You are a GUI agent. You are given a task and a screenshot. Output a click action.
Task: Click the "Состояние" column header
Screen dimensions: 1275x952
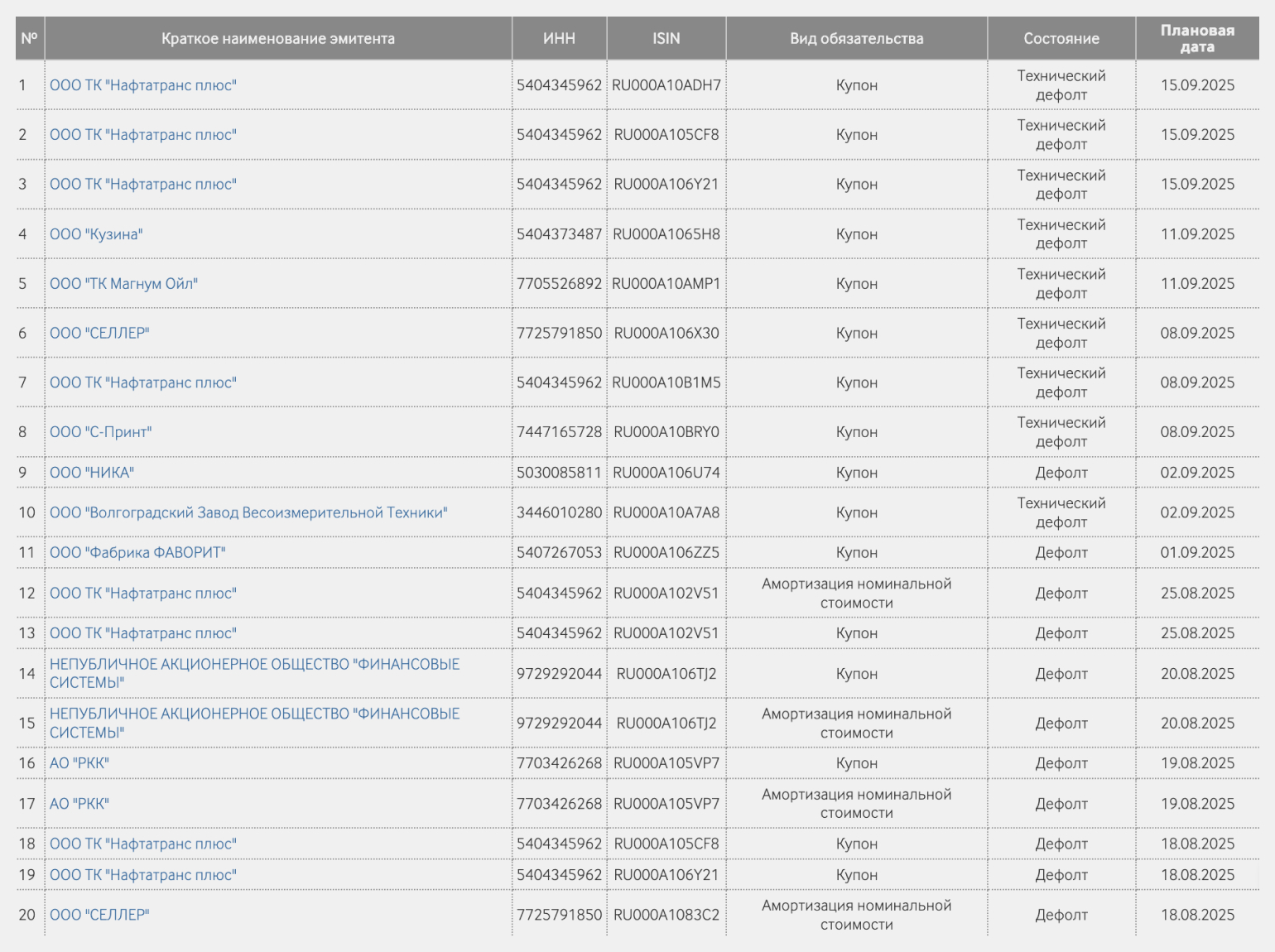click(1061, 39)
